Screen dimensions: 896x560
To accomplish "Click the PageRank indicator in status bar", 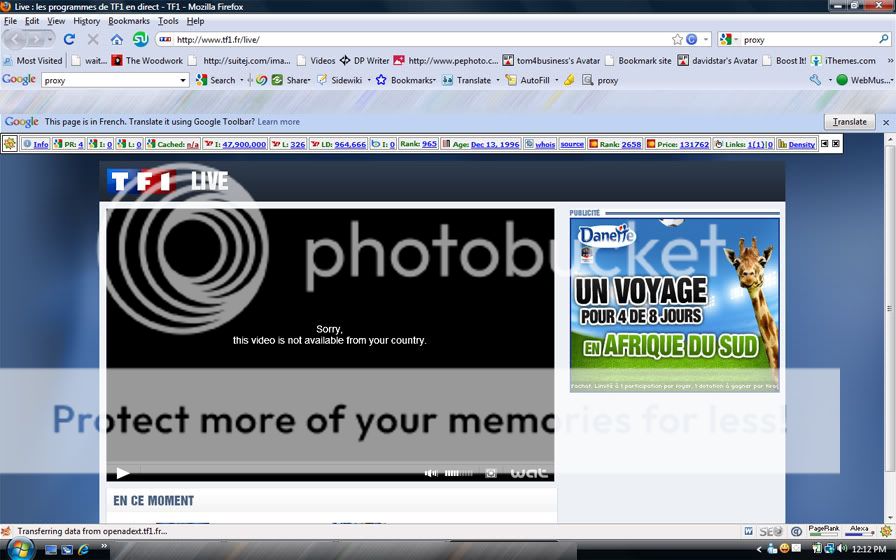I will tap(823, 531).
